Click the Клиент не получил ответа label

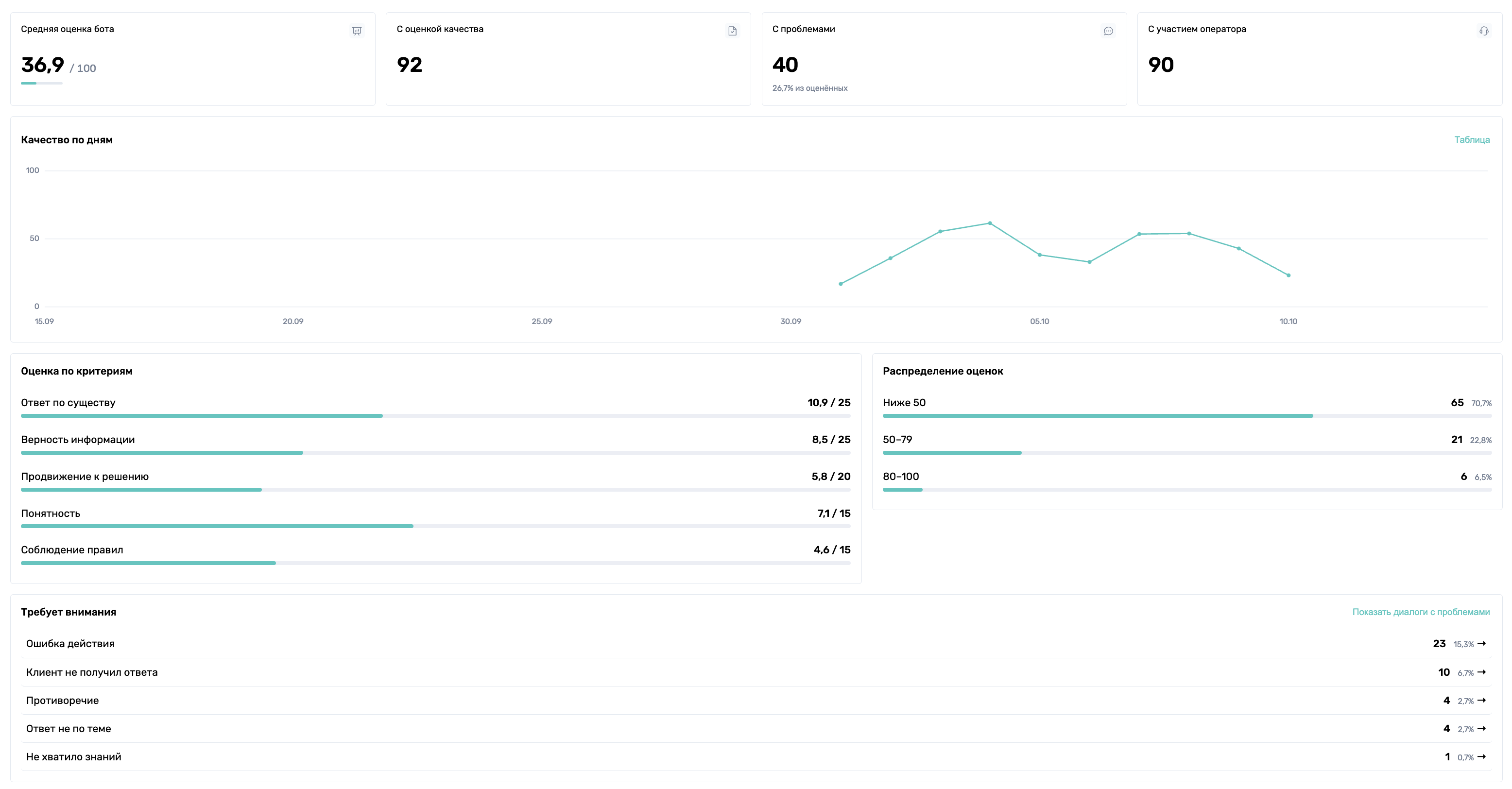pos(91,672)
